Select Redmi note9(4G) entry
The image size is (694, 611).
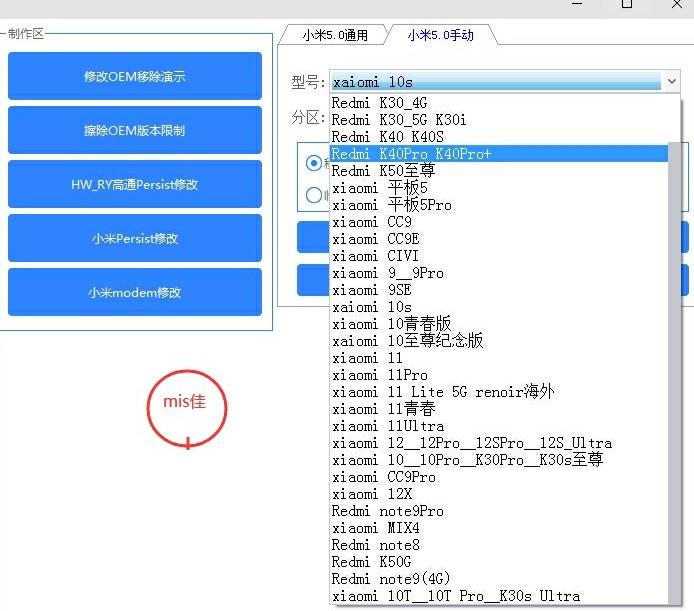point(388,579)
